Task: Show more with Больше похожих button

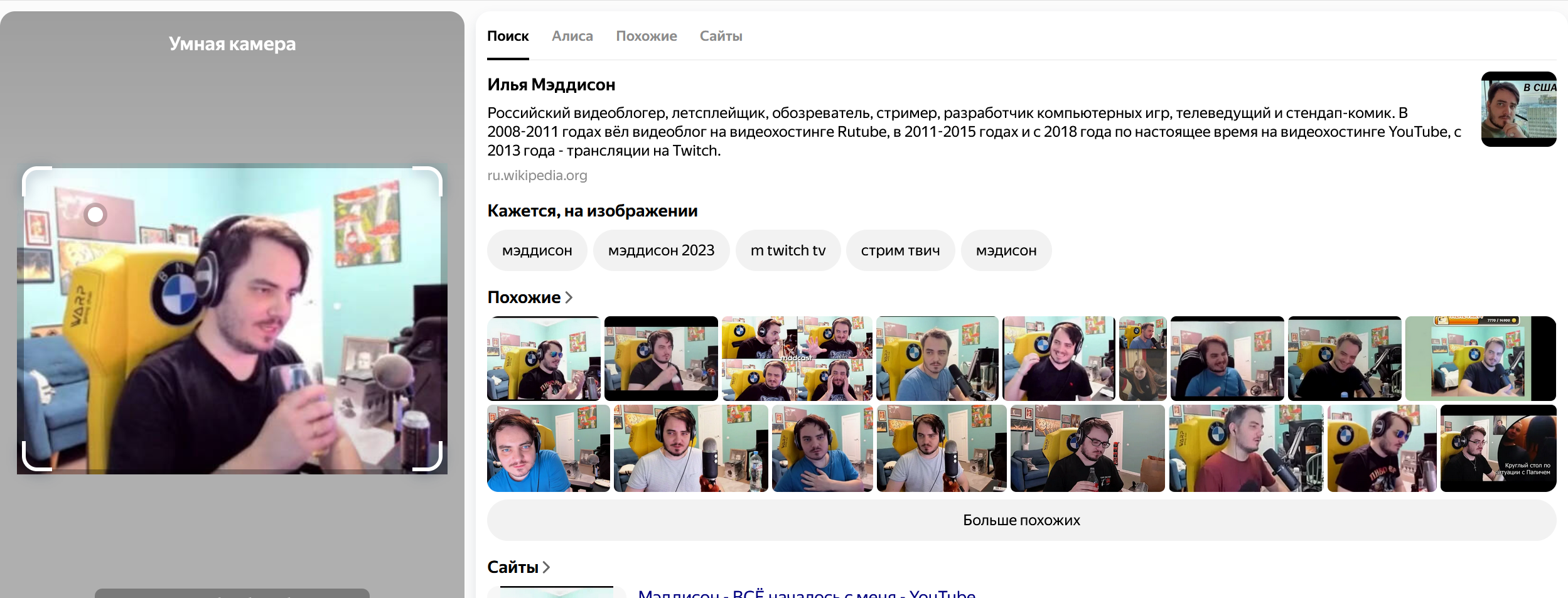Action: tap(1022, 520)
